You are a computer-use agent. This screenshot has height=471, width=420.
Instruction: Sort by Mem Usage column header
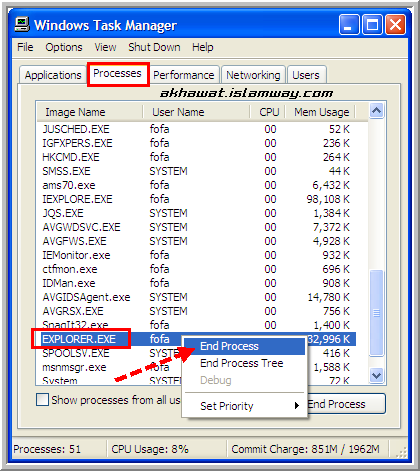(321, 112)
